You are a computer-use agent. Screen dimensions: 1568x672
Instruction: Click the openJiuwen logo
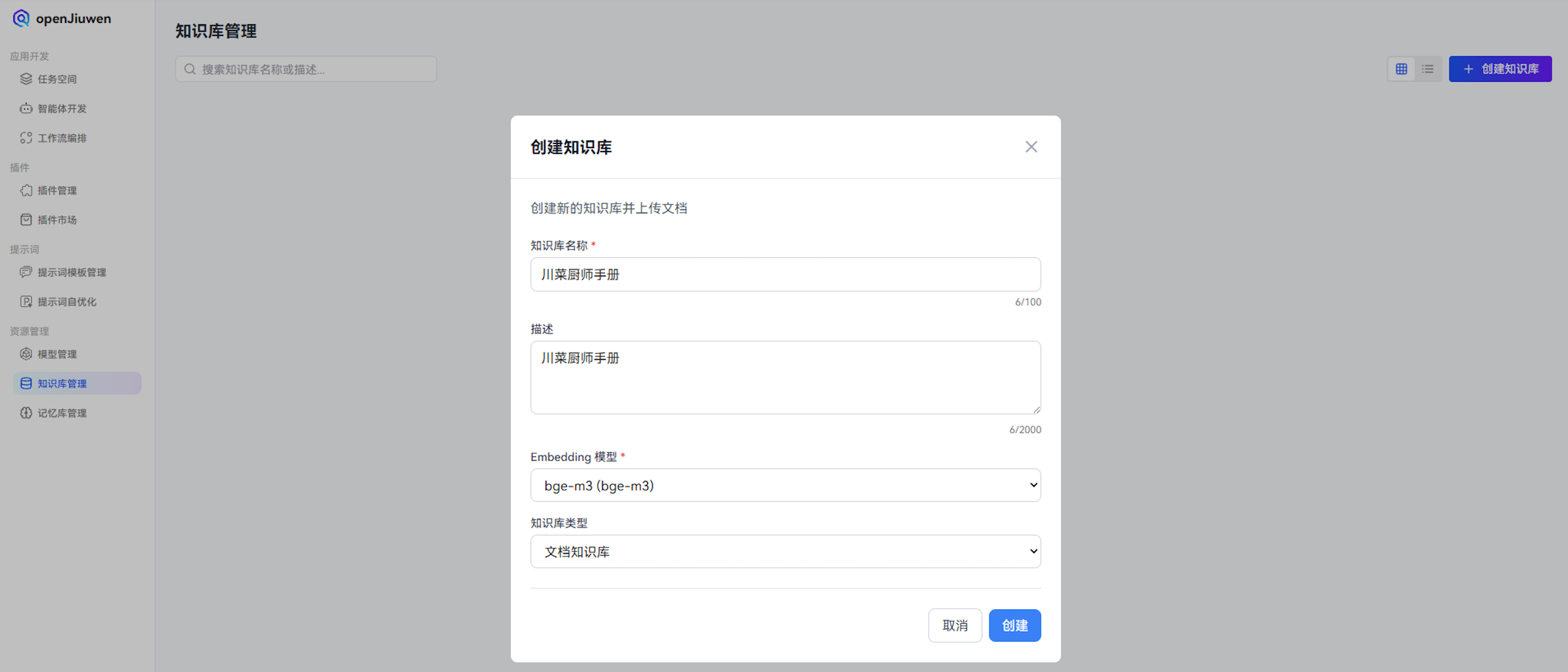coord(61,18)
